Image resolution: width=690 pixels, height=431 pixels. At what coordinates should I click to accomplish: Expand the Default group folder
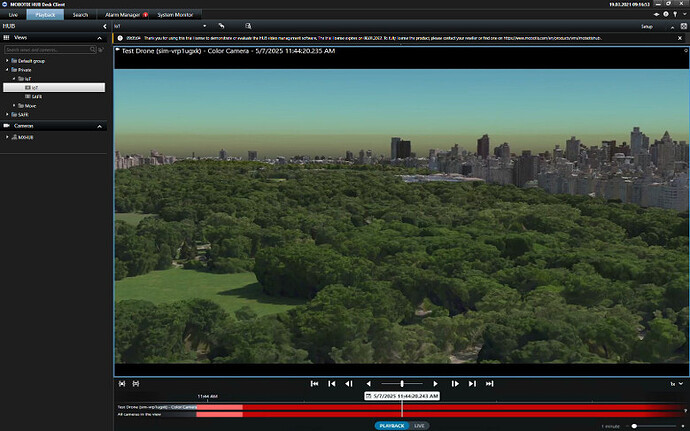coord(7,61)
